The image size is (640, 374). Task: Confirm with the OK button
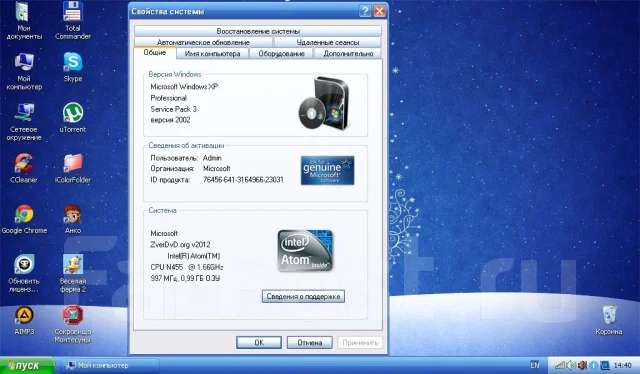259,343
